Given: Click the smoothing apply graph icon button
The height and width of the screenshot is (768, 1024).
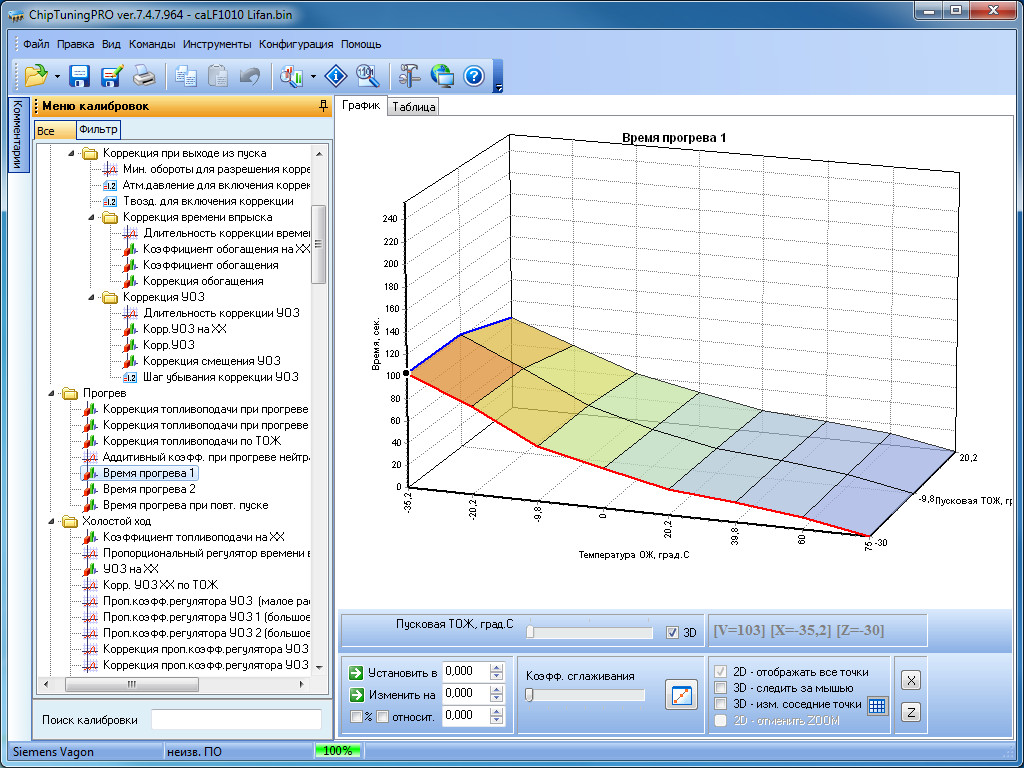Looking at the screenshot, I should tap(680, 694).
